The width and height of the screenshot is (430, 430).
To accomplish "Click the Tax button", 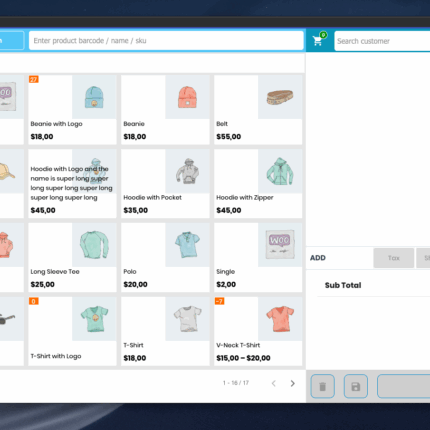I will 394,258.
